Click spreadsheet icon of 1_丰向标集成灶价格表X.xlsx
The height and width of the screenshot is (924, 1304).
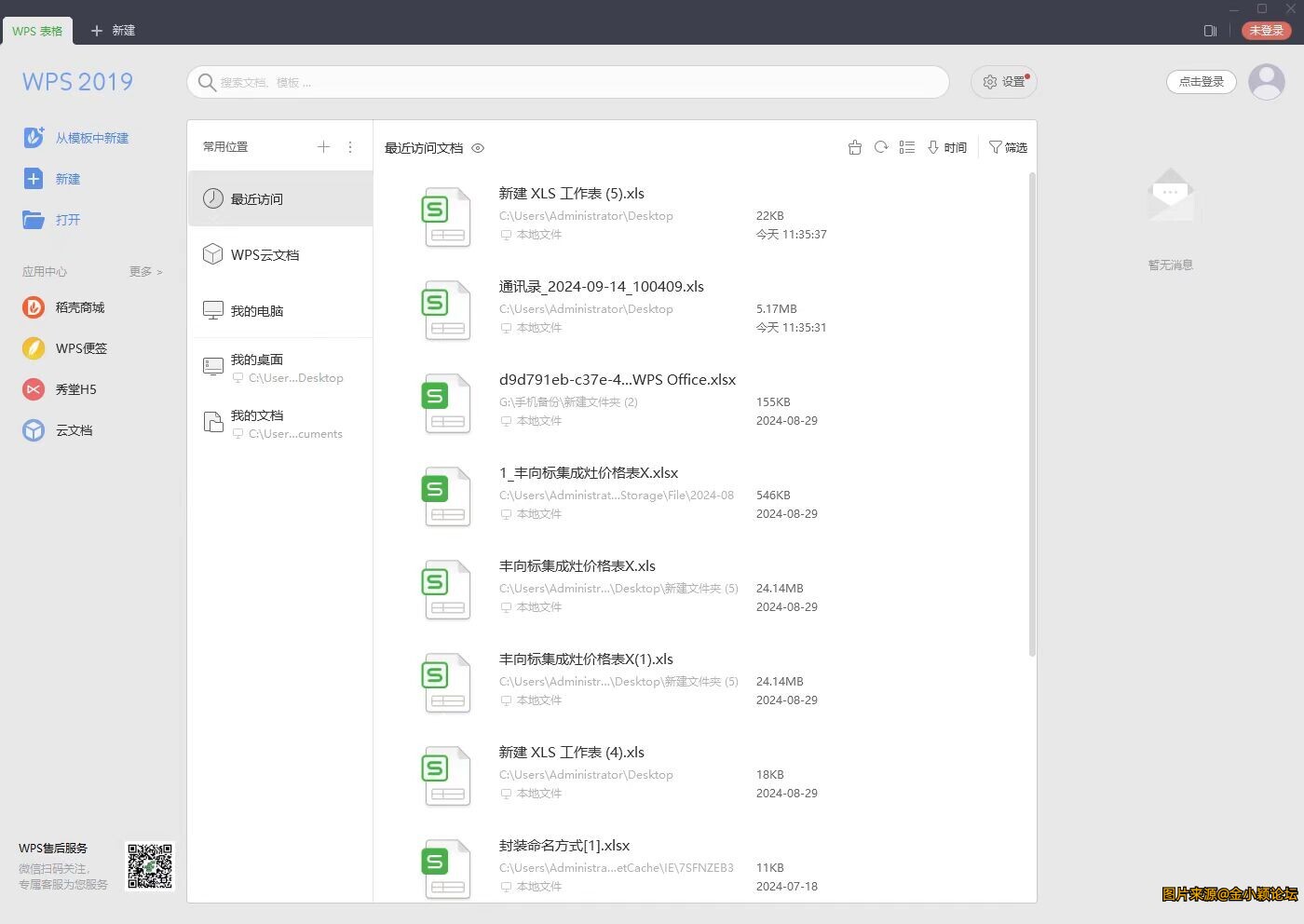point(447,496)
